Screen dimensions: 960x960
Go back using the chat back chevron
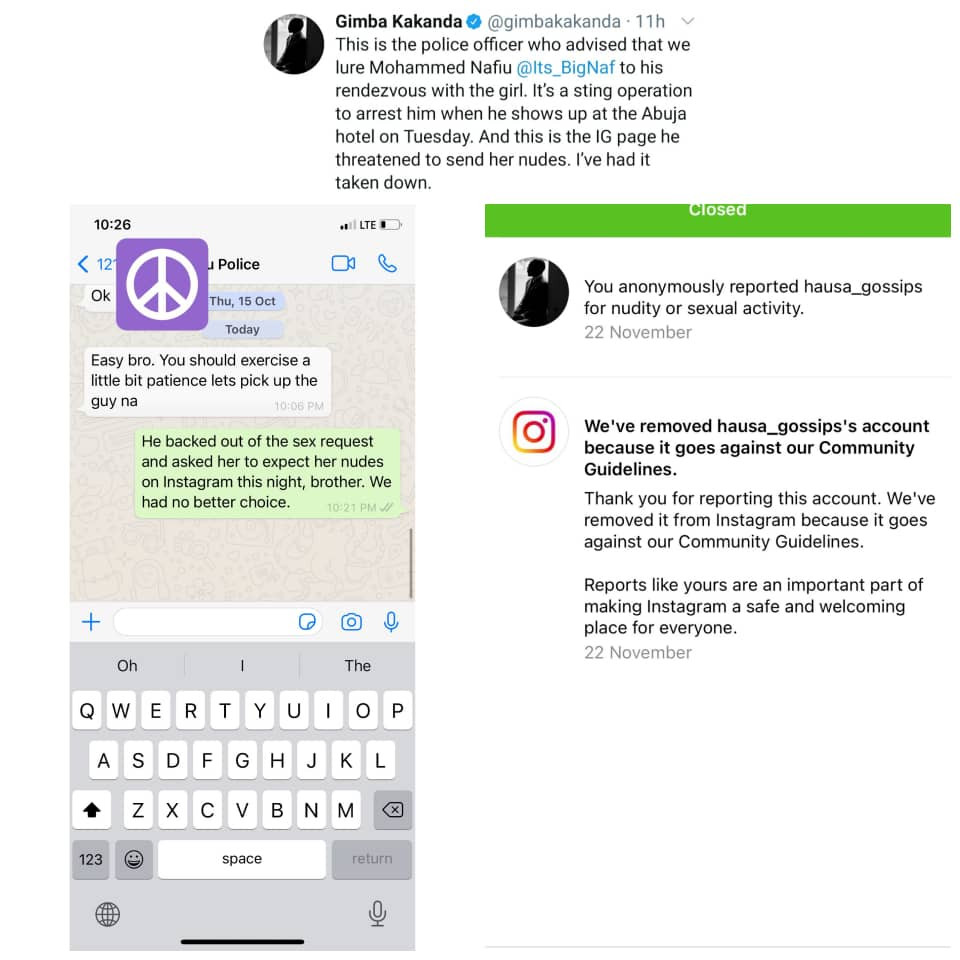pyautogui.click(x=83, y=264)
